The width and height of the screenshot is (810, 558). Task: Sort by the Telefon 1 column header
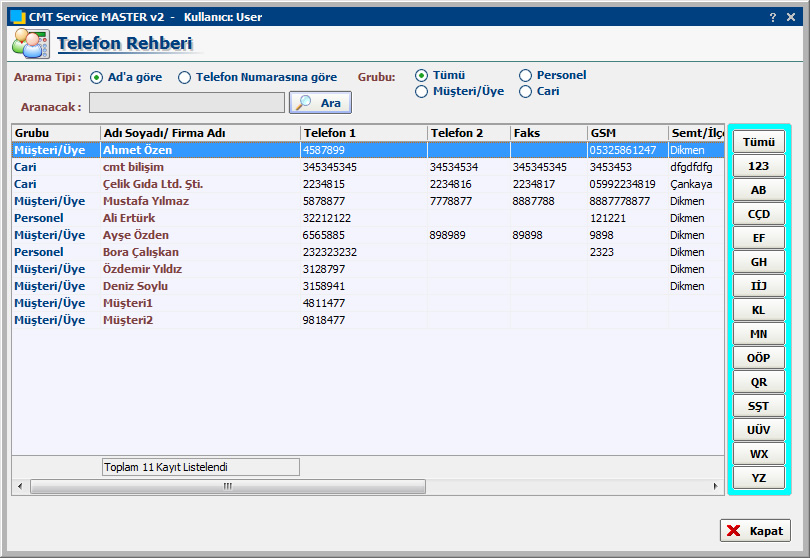tap(363, 133)
